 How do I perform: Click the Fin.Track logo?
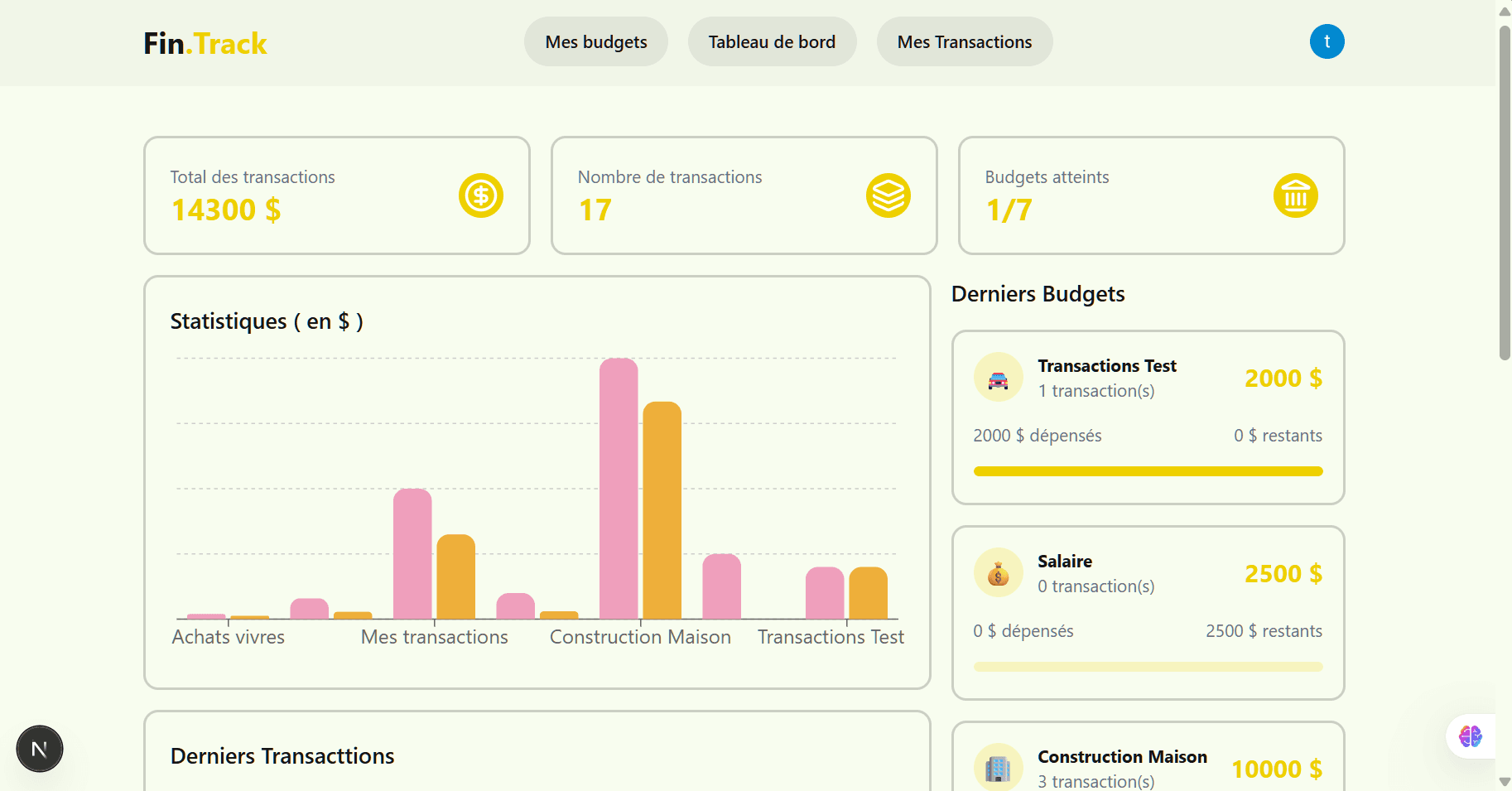tap(205, 43)
